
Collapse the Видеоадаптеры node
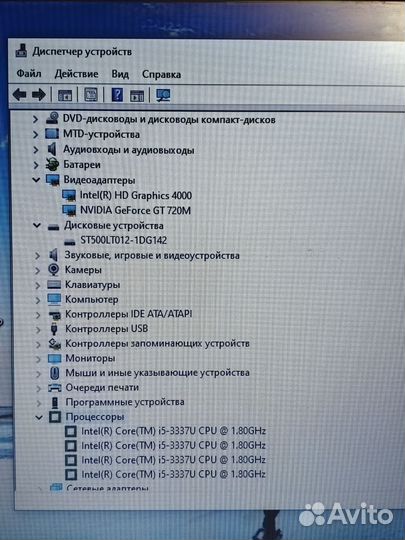(x=36, y=179)
